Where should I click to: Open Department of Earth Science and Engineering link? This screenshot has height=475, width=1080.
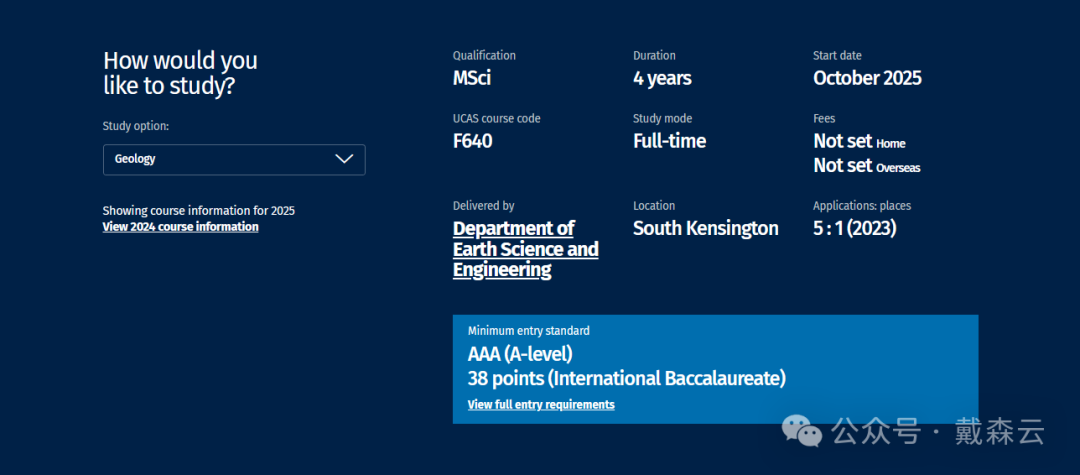pos(525,249)
